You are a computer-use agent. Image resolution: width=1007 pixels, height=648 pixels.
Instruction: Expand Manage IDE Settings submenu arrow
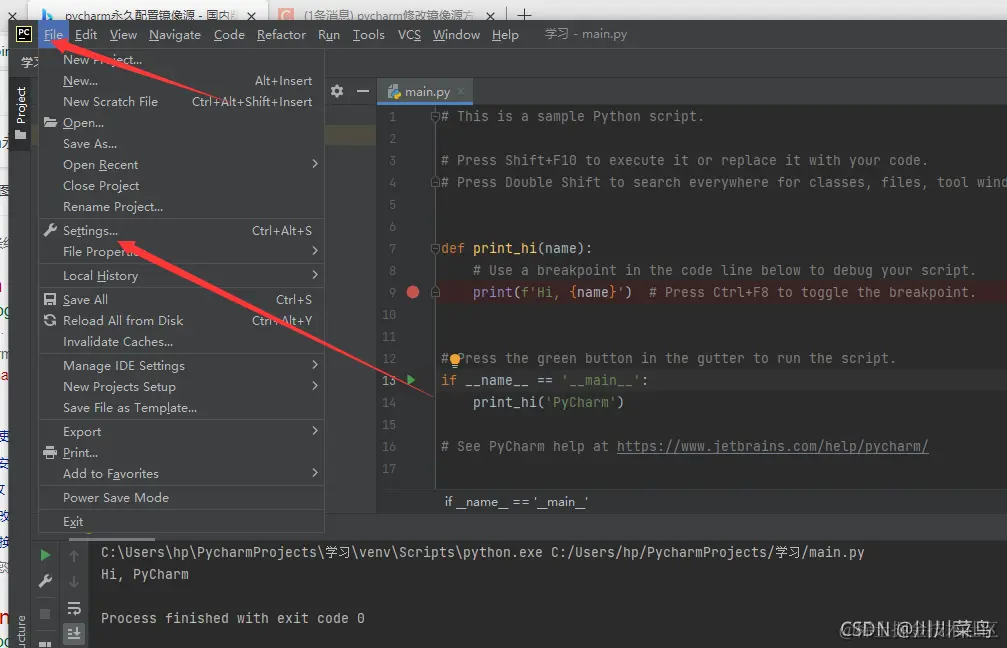[315, 365]
